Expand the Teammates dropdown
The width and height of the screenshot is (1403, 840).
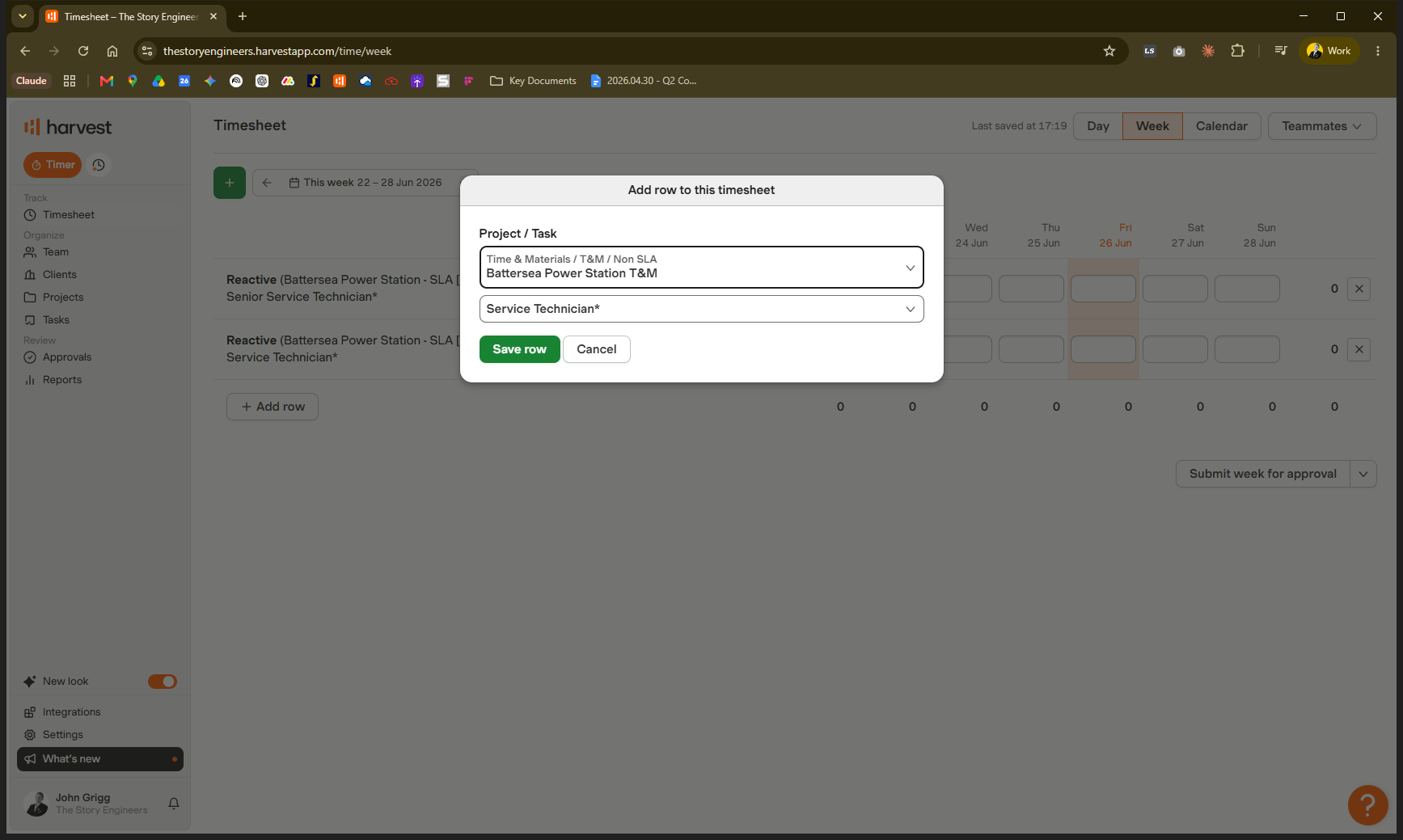pos(1322,126)
